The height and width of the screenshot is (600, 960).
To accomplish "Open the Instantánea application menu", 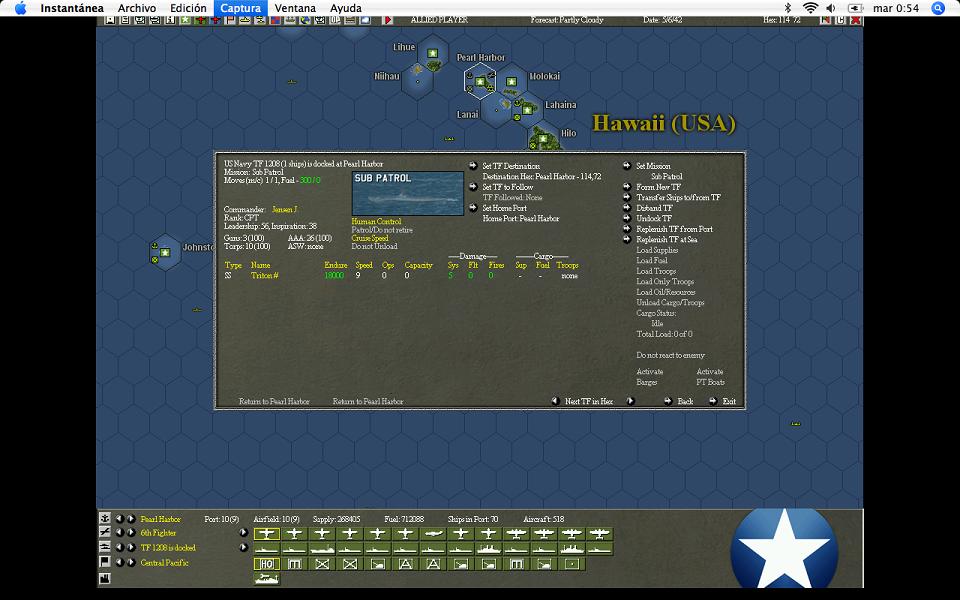I will pos(72,8).
